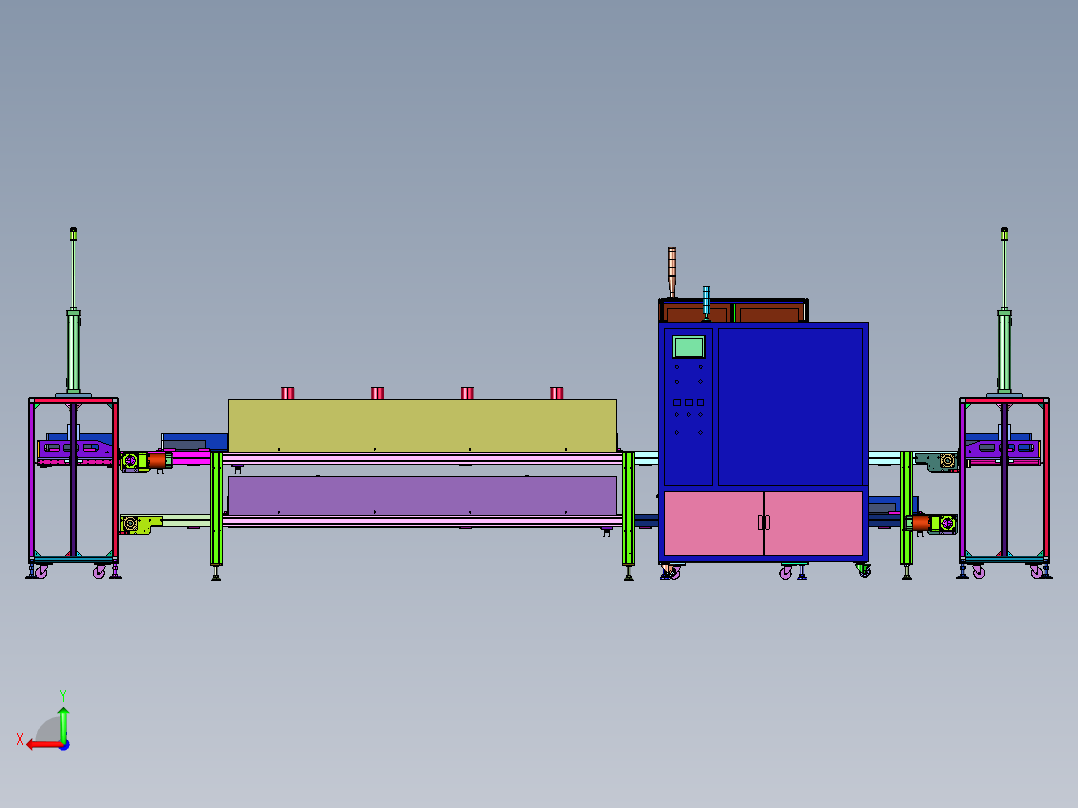The height and width of the screenshot is (808, 1078).
Task: Pick the beige signal tower light above the cabinet
Action: click(x=672, y=271)
